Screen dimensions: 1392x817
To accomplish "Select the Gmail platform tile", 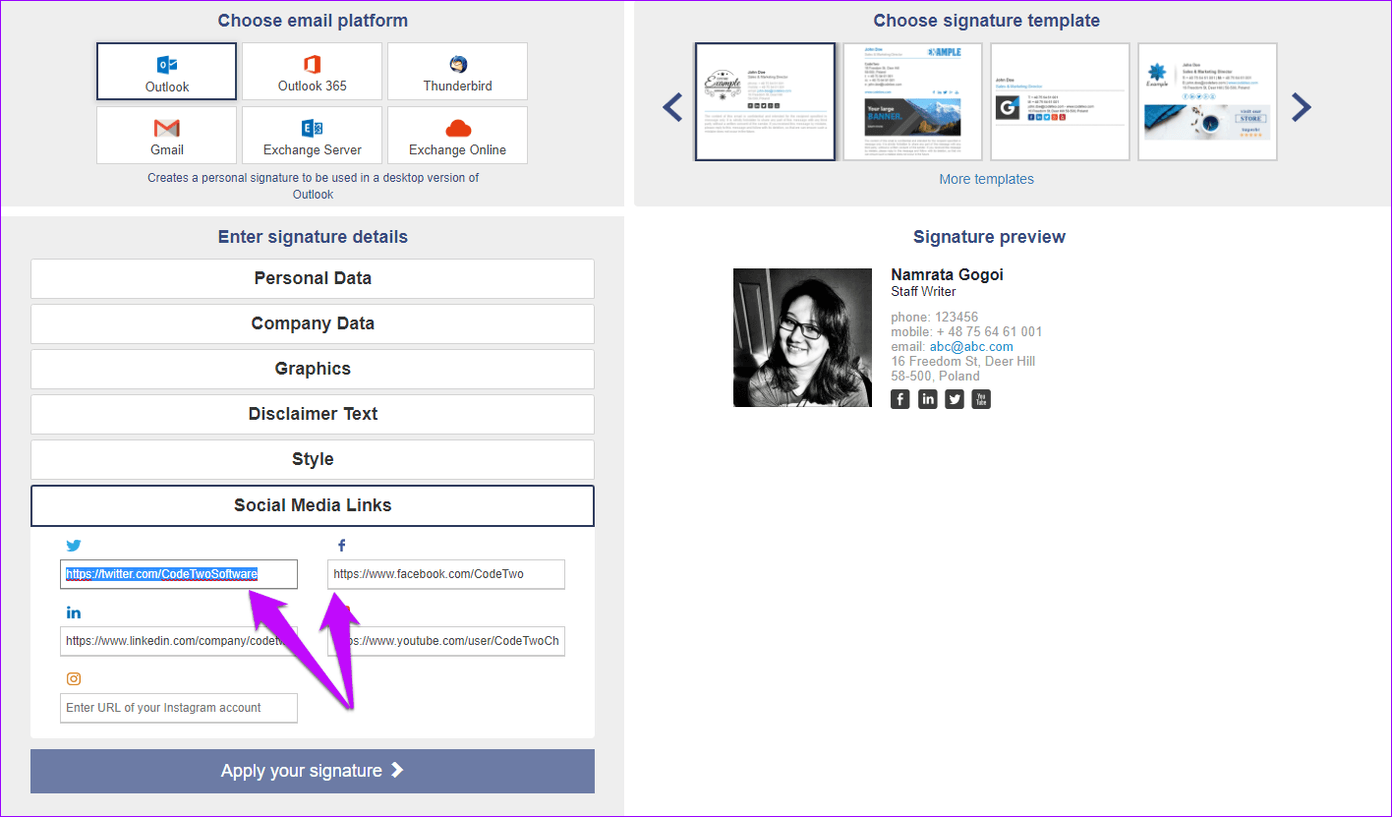I will pyautogui.click(x=167, y=136).
